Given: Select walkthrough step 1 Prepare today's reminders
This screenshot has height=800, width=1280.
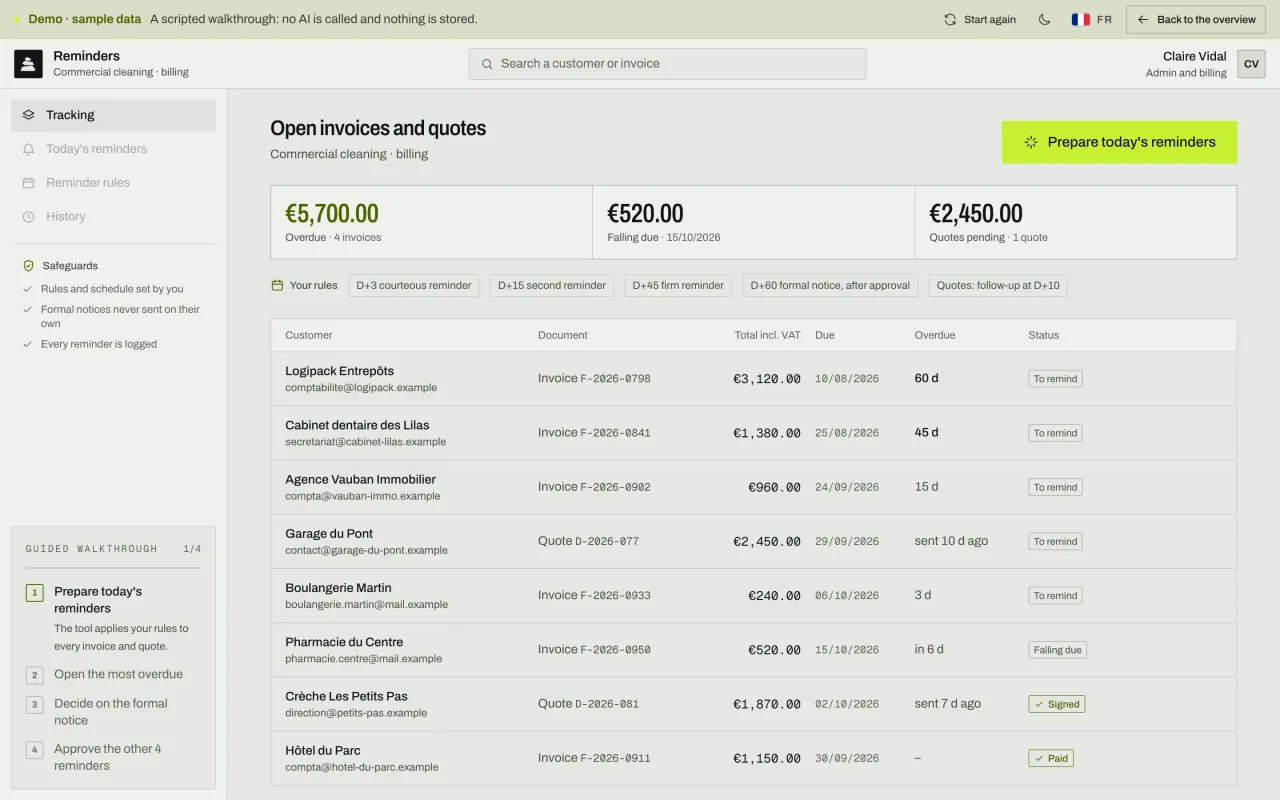Looking at the screenshot, I should pyautogui.click(x=112, y=618).
